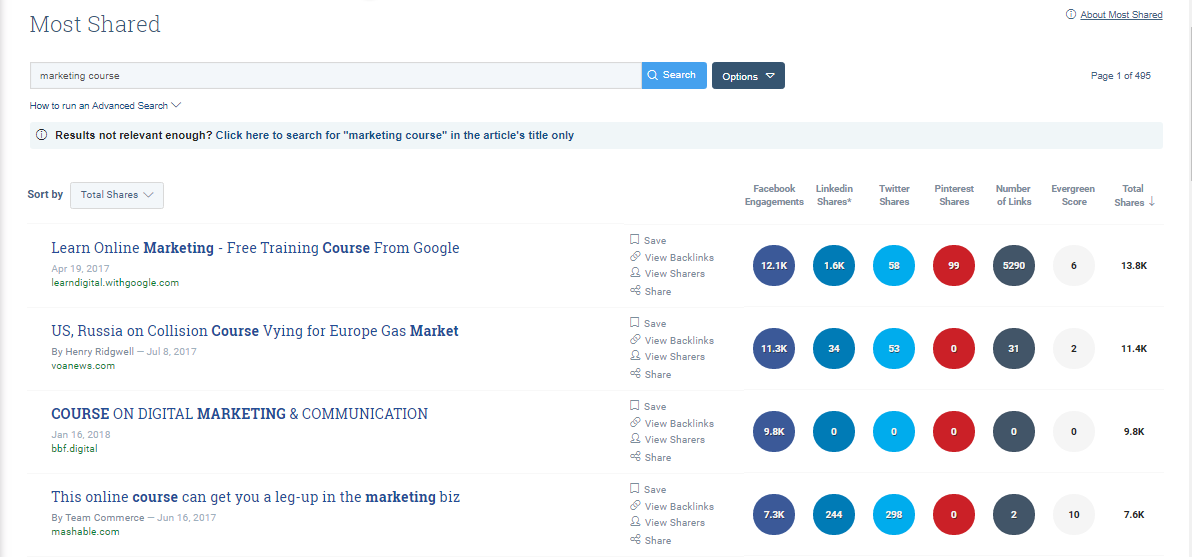Open the Learn Online Marketing article title
Viewport: 1192px width, 557px height.
[255, 248]
